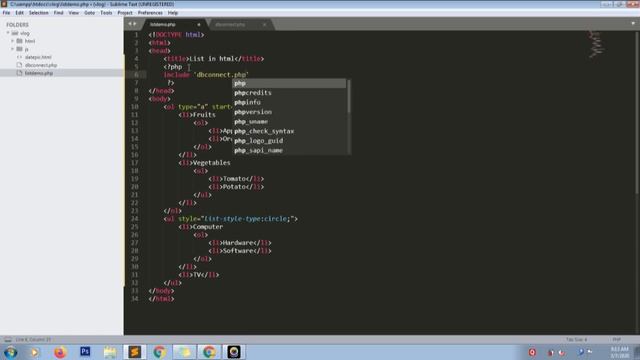Select the vlog root folder

25,33
